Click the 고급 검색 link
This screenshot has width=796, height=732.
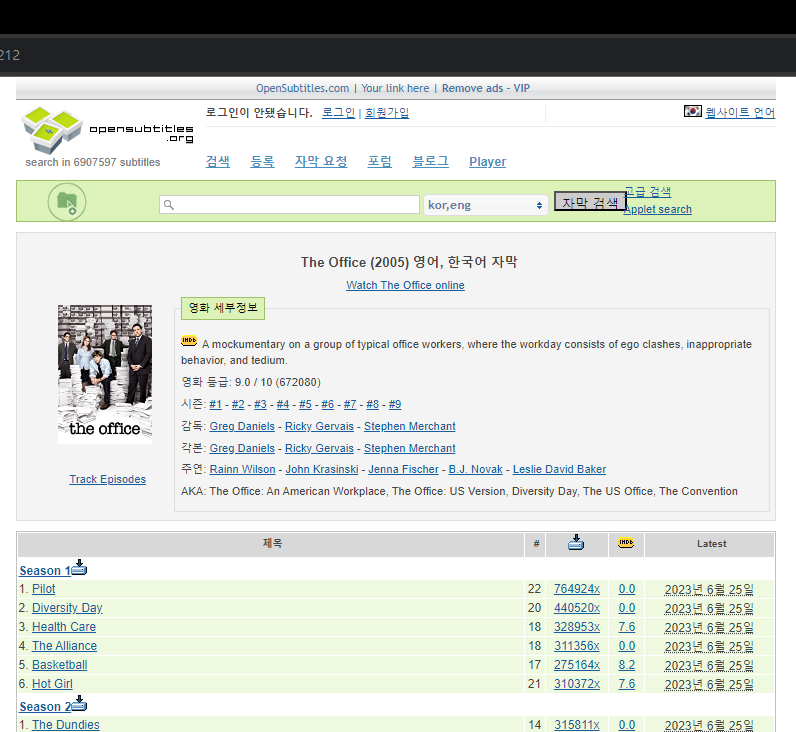(x=647, y=192)
